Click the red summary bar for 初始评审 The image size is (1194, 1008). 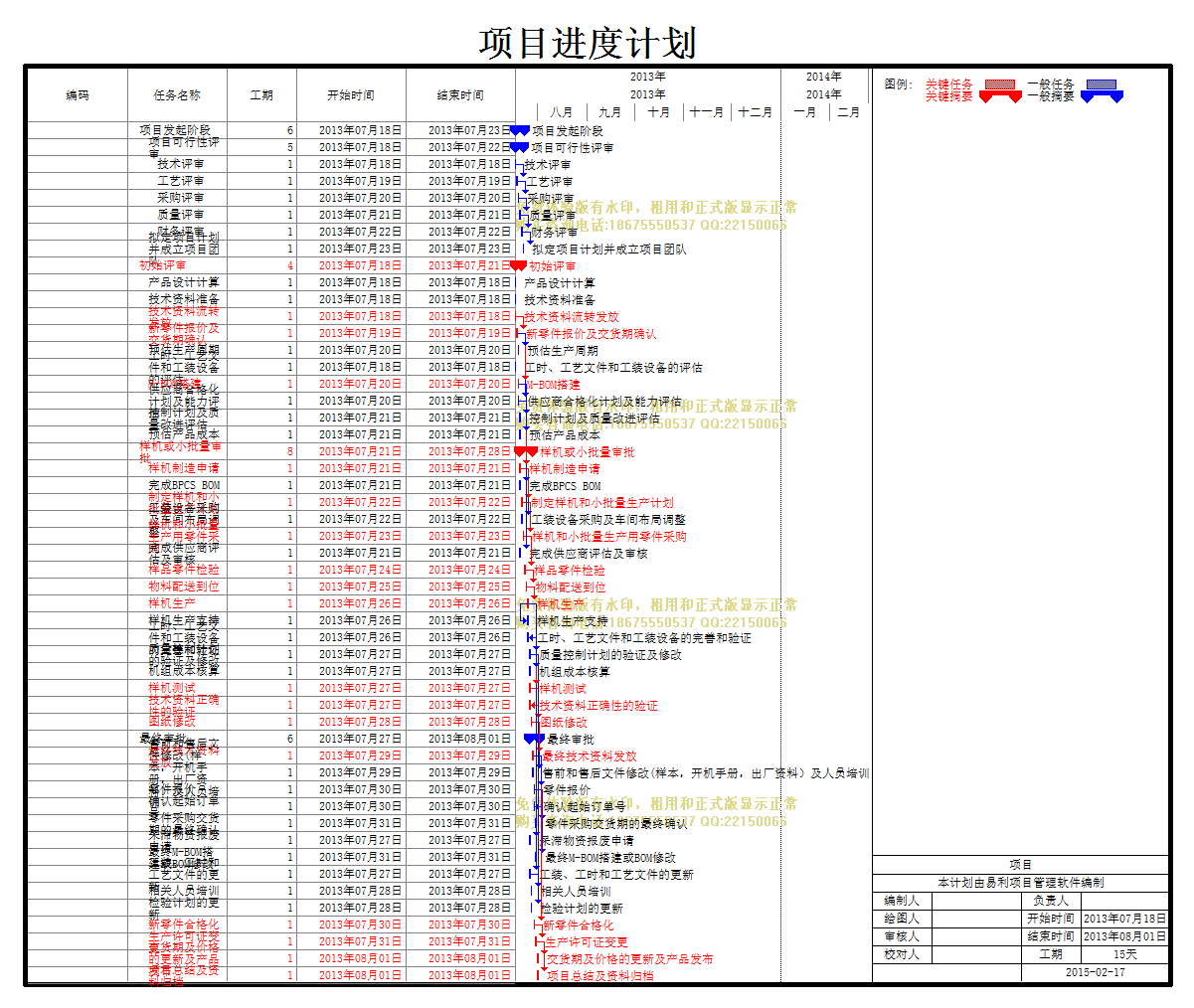518,265
